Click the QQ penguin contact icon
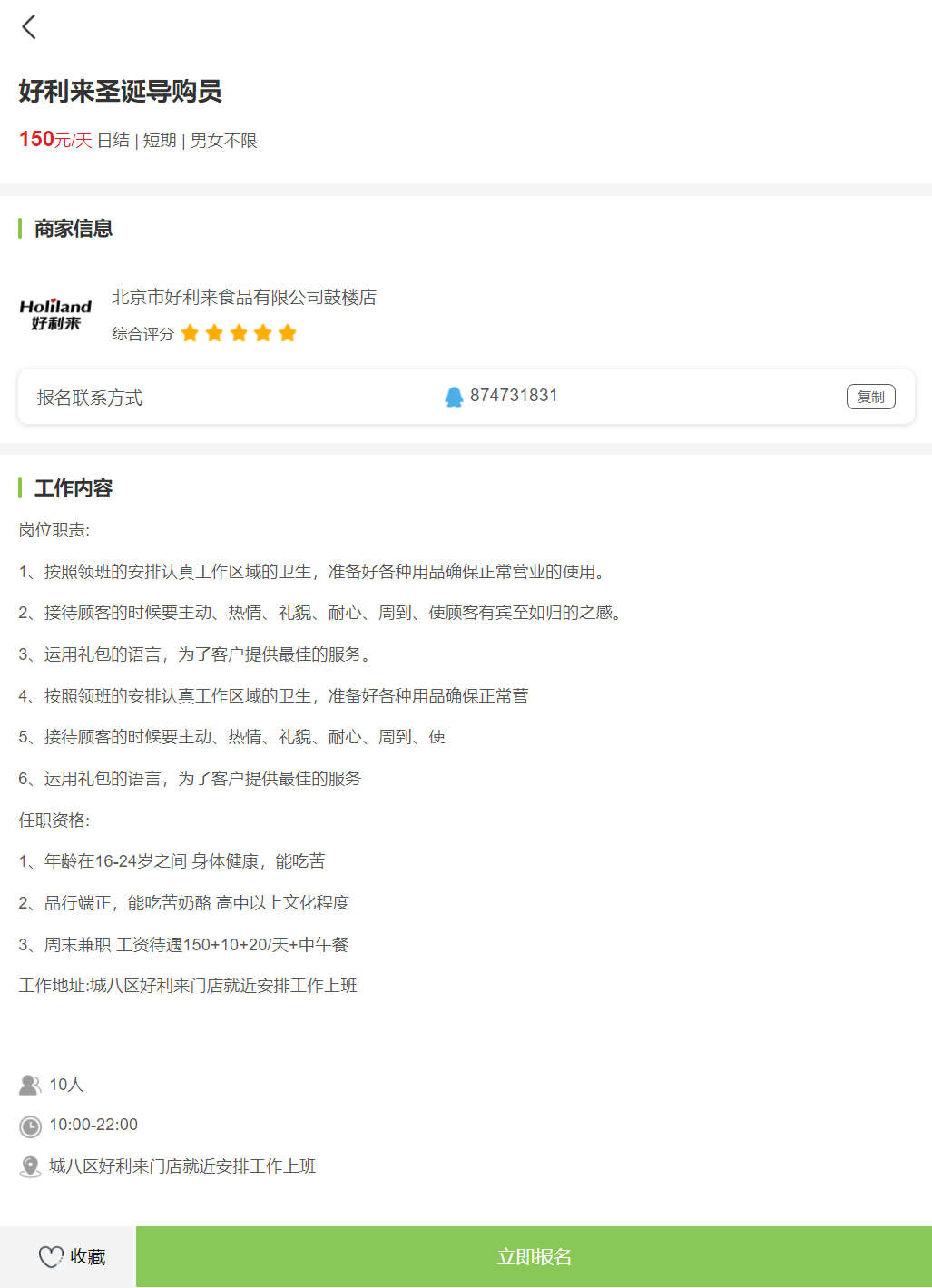The height and width of the screenshot is (1288, 932). tap(454, 397)
